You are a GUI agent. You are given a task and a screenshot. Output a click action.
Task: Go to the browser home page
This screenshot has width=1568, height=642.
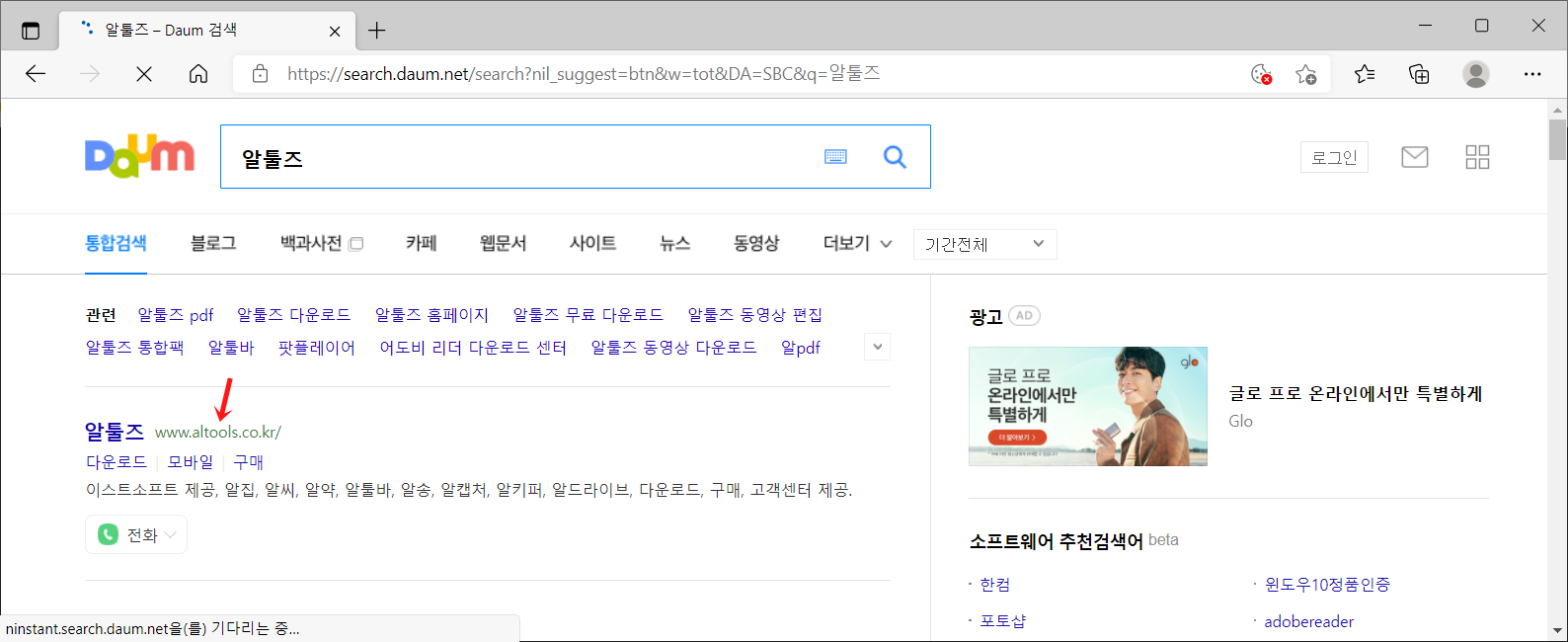point(198,74)
